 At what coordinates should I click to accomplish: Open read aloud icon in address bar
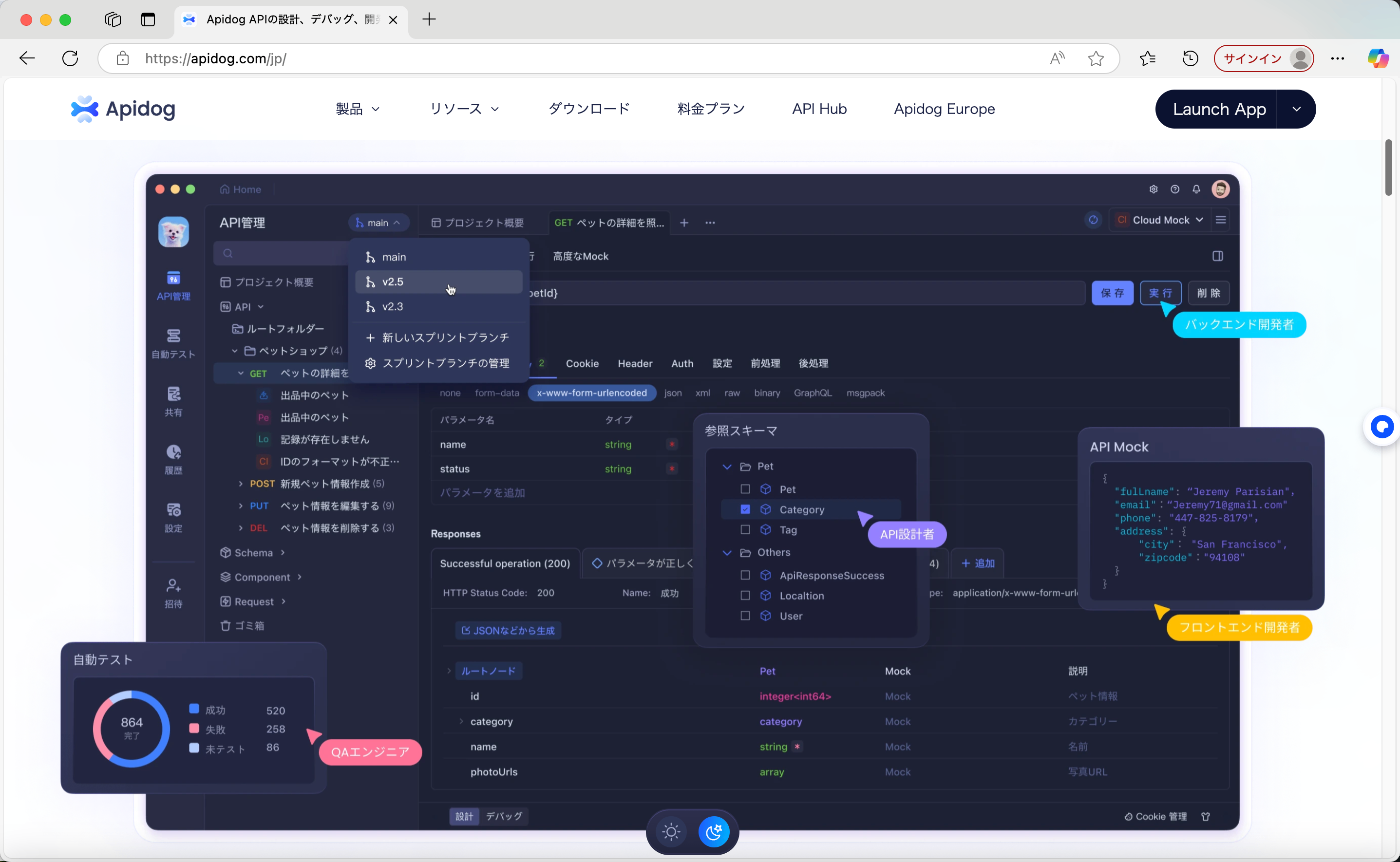pyautogui.click(x=1057, y=58)
